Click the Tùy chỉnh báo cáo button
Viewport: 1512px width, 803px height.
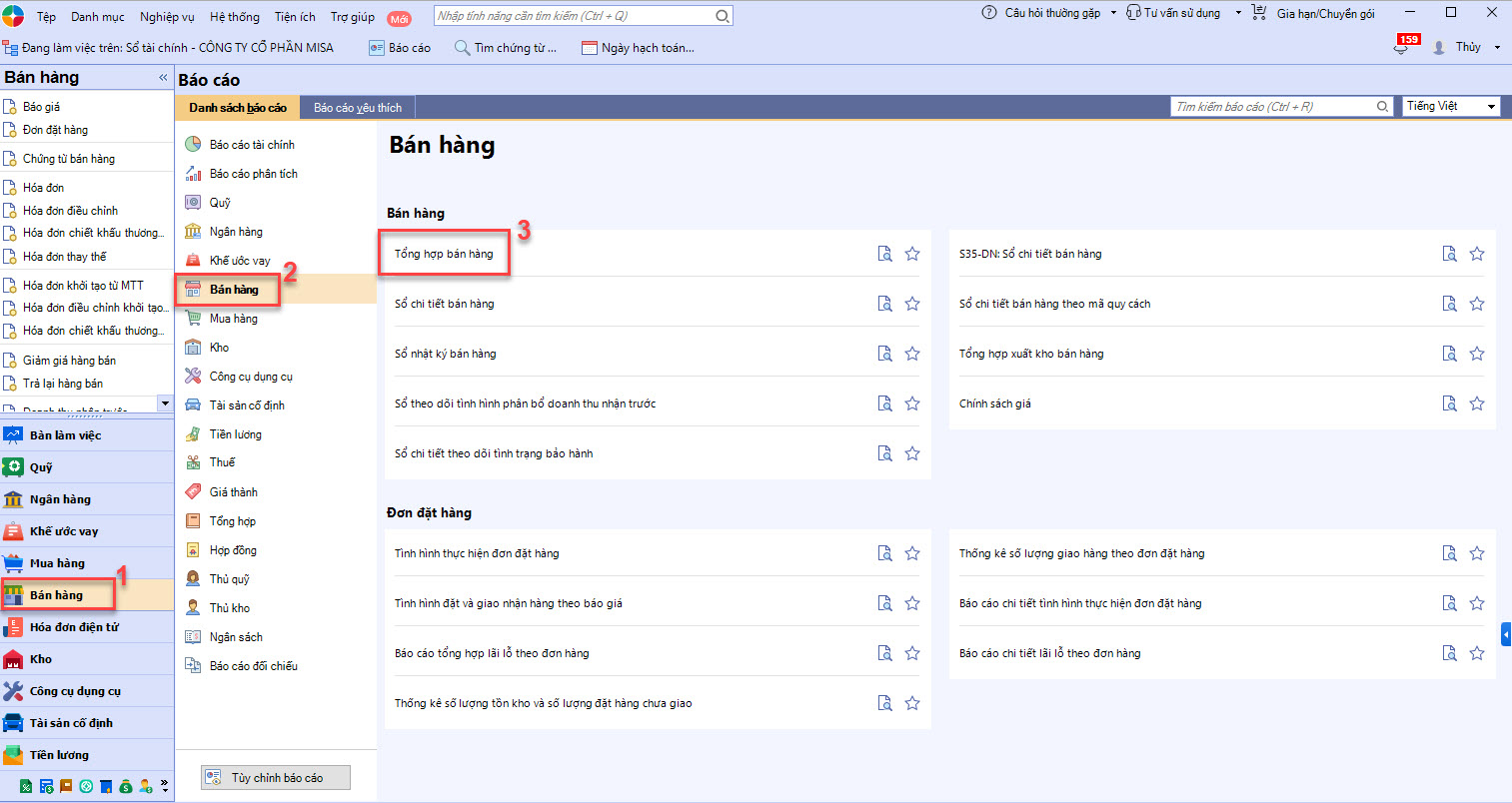(x=276, y=778)
